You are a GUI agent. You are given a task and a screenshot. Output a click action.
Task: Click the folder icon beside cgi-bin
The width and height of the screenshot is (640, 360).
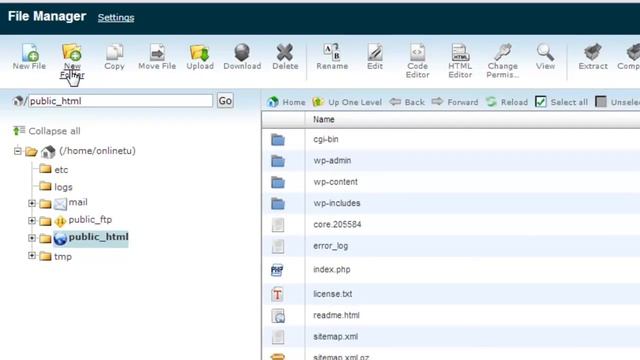tap(278, 140)
